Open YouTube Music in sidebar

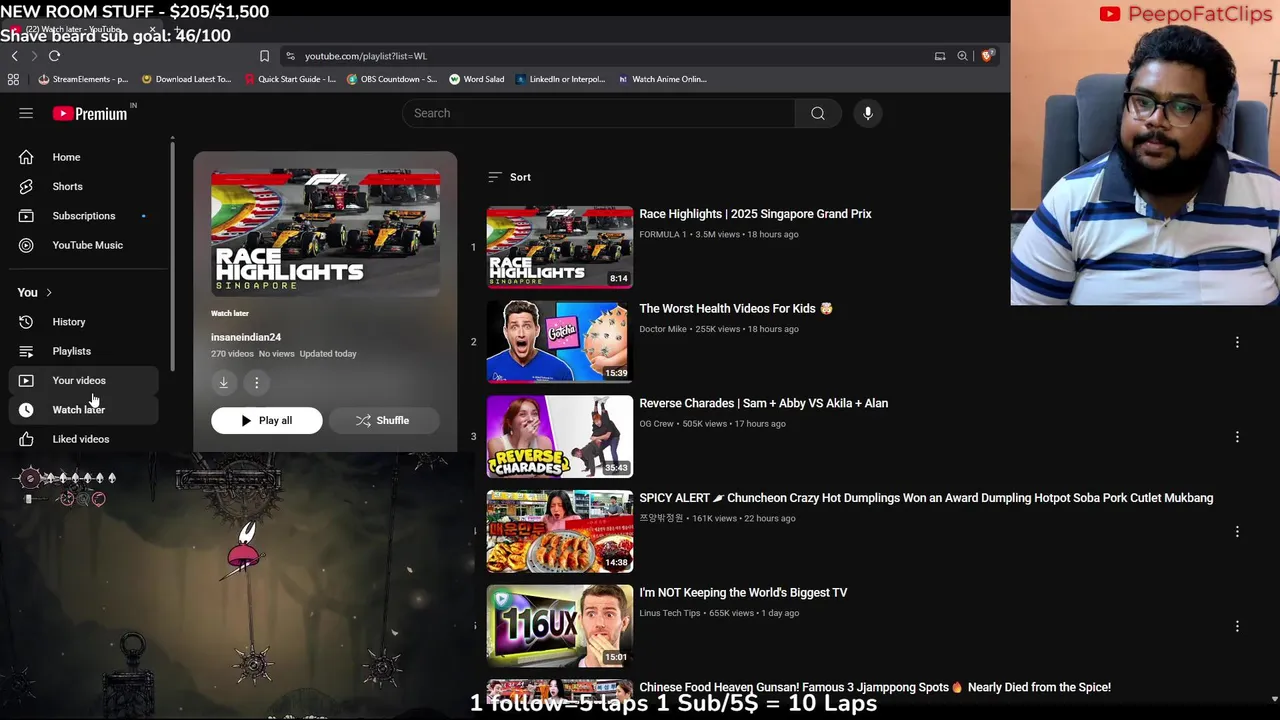pos(84,245)
